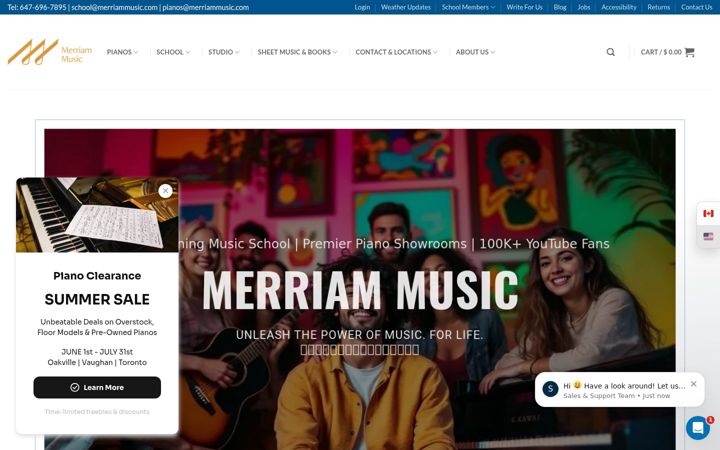Click 'JUNE 1st - JULY 31st' text
This screenshot has height=450, width=720.
click(x=97, y=352)
